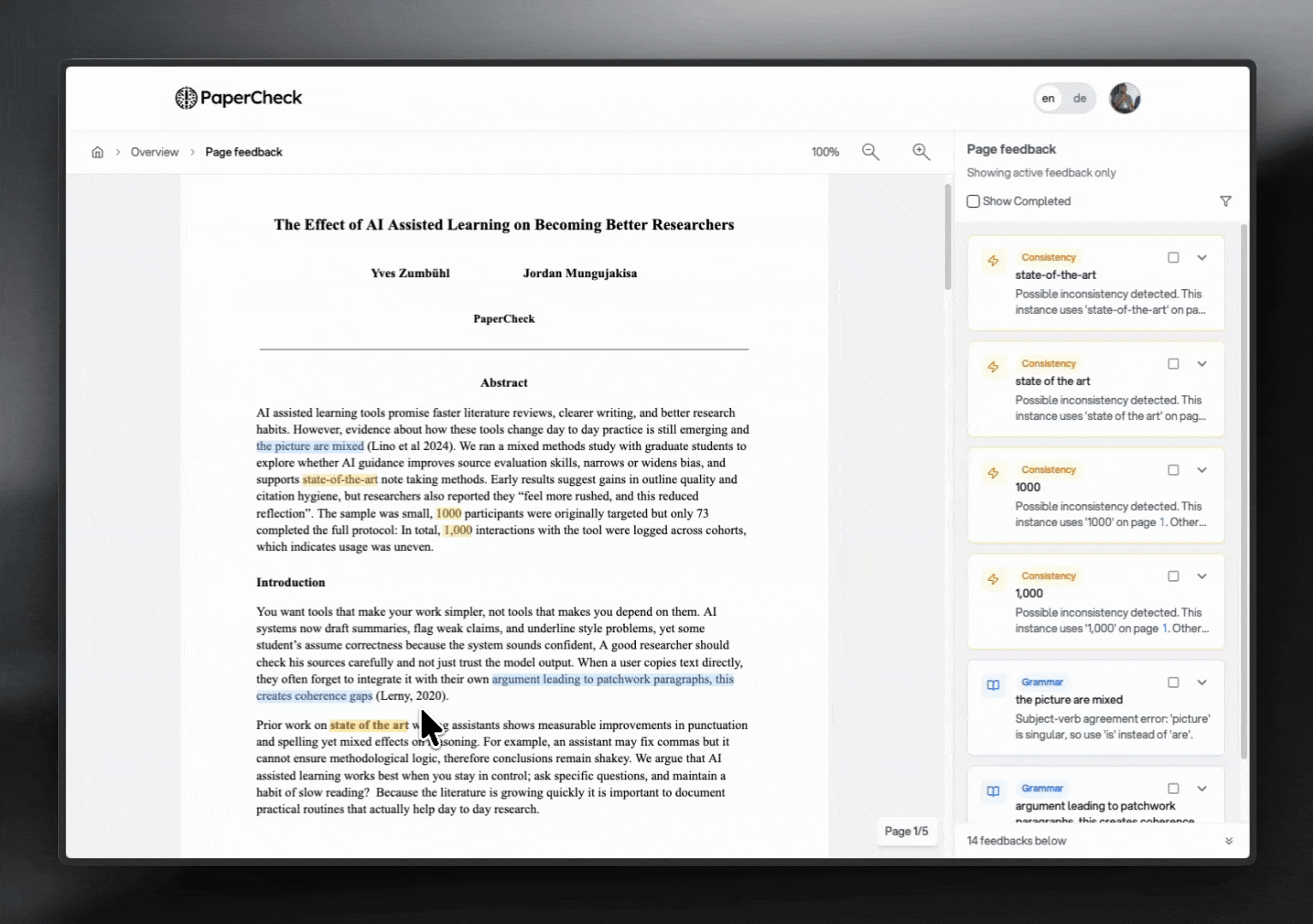
Task: Expand the '1,000' feedback card
Action: (x=1202, y=576)
